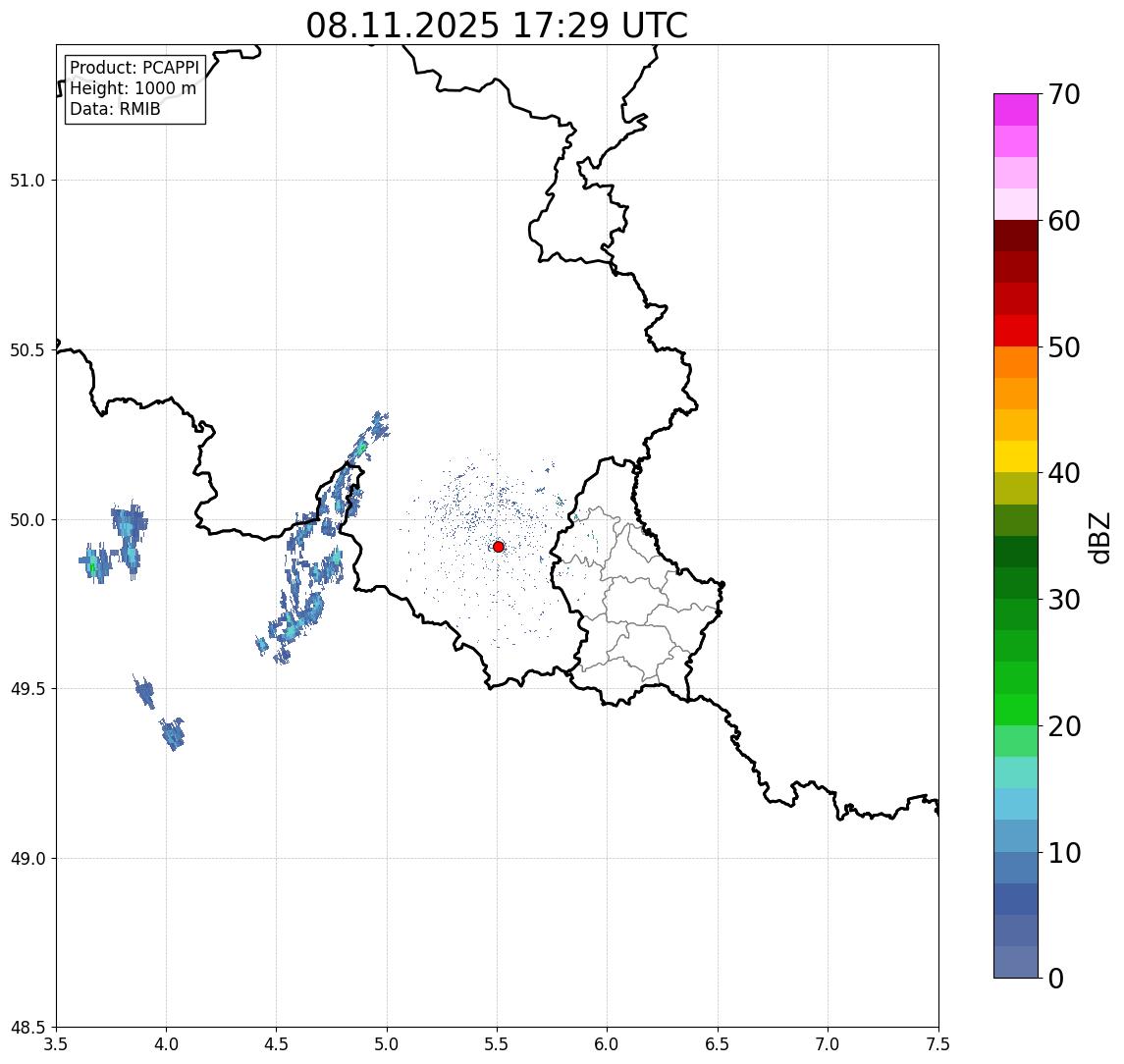Click the latitude axis label 51.0

[x=27, y=181]
